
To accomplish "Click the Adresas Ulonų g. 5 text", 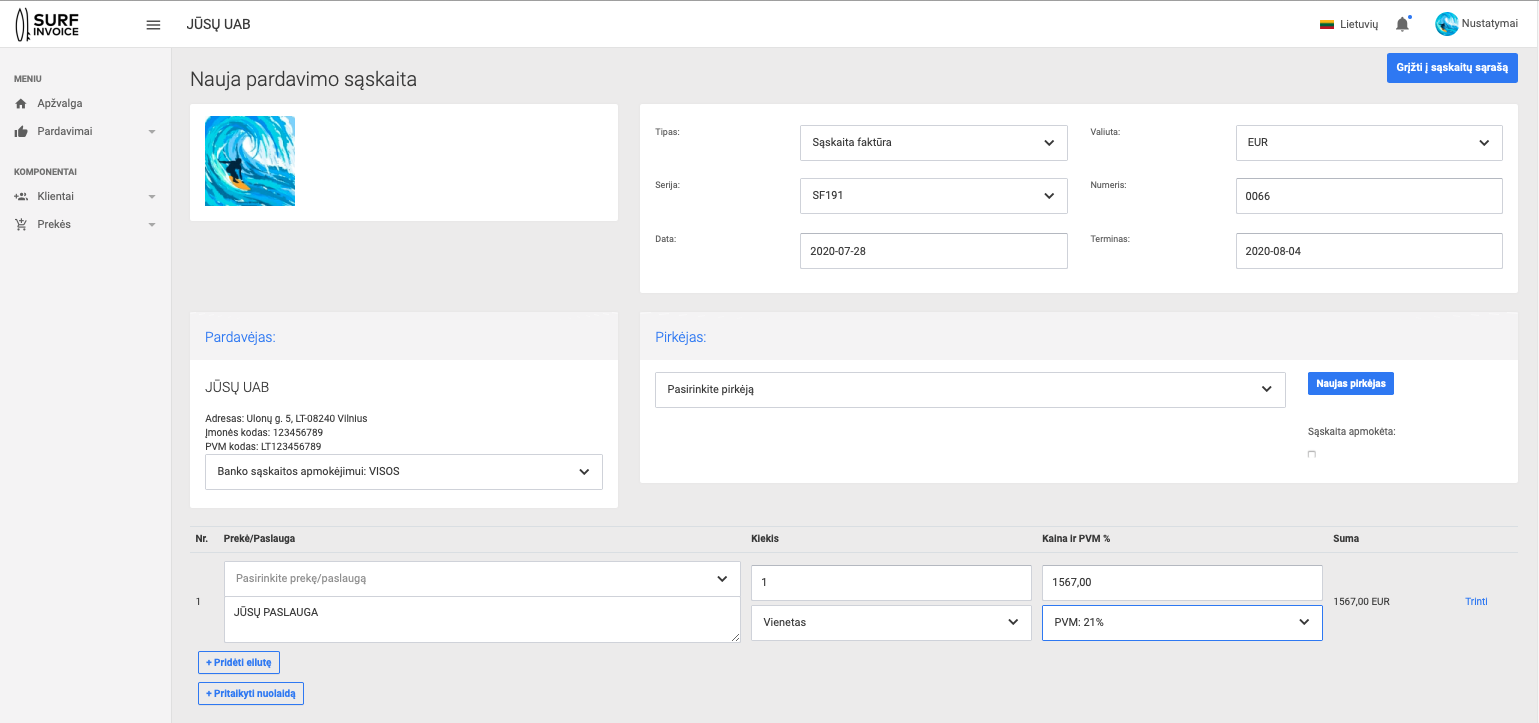I will (285, 419).
